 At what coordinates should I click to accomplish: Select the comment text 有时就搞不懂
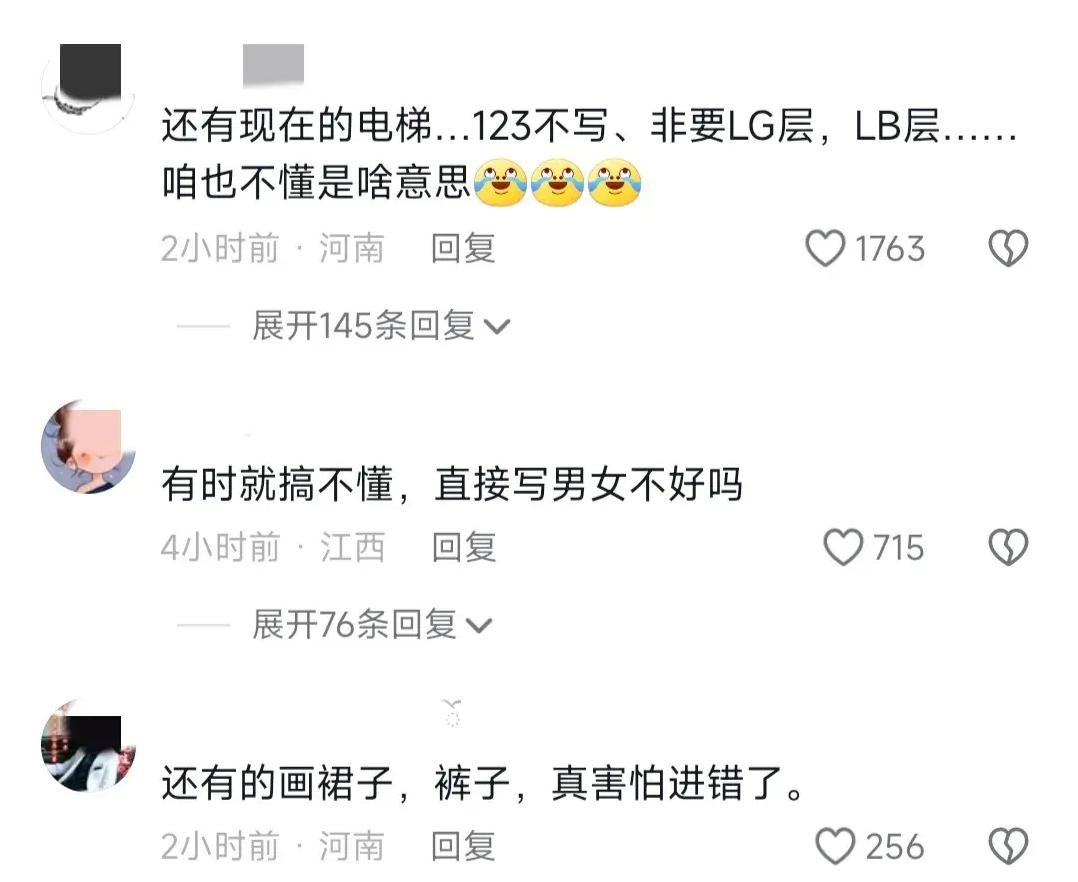point(452,484)
